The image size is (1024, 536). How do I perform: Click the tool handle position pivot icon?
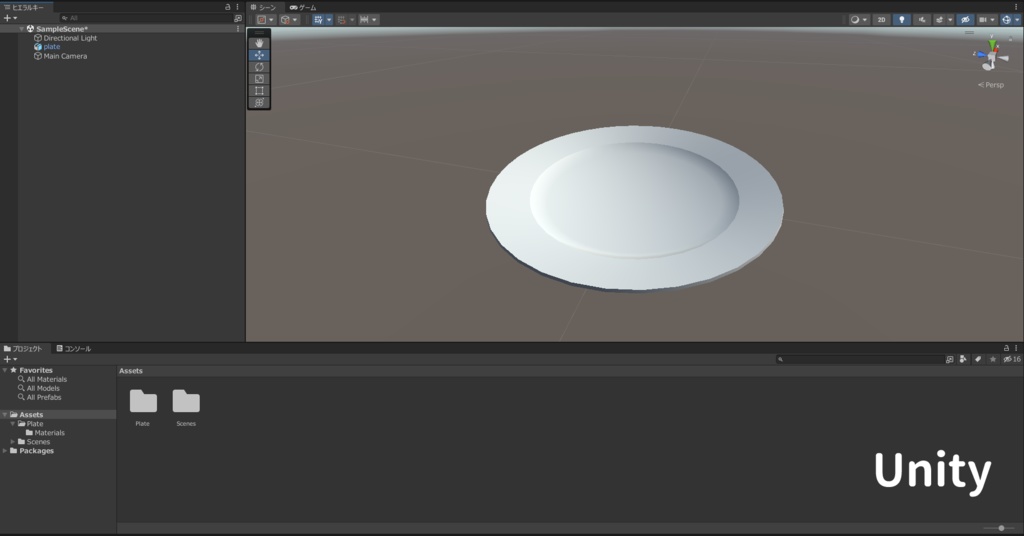point(261,20)
